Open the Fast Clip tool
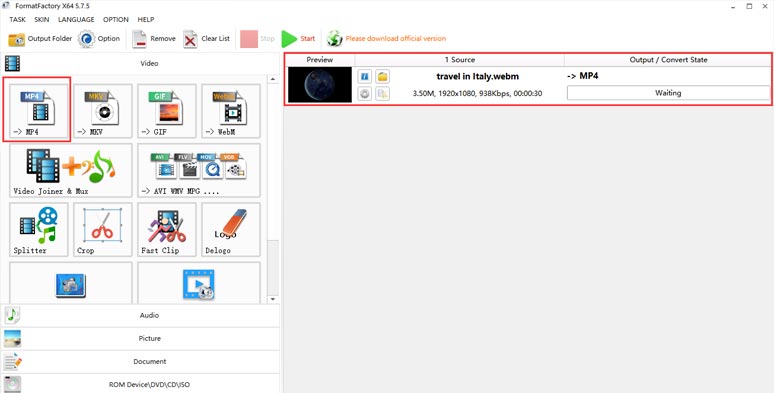The width and height of the screenshot is (774, 393). pyautogui.click(x=167, y=230)
